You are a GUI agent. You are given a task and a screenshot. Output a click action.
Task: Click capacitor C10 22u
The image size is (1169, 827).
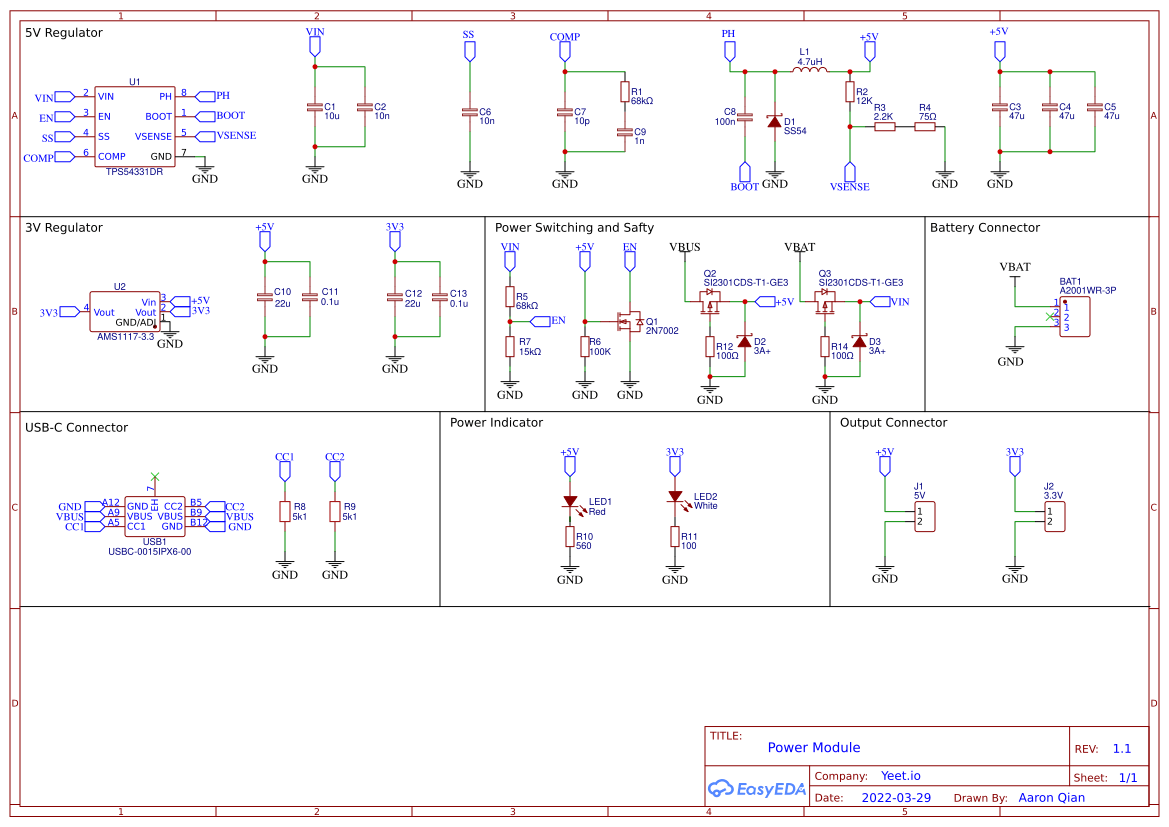265,297
